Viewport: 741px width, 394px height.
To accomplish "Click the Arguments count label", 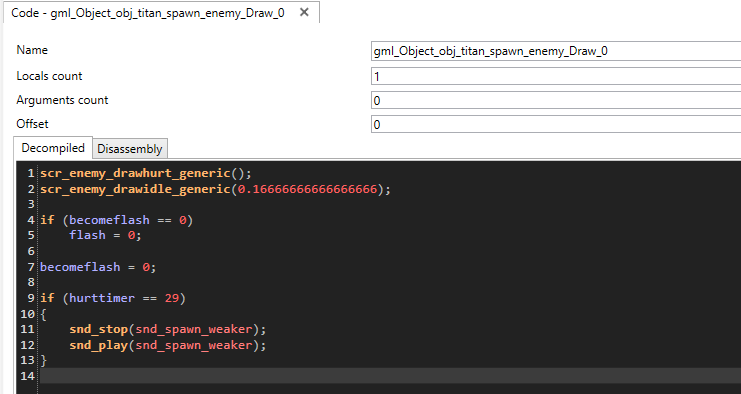I will (62, 100).
